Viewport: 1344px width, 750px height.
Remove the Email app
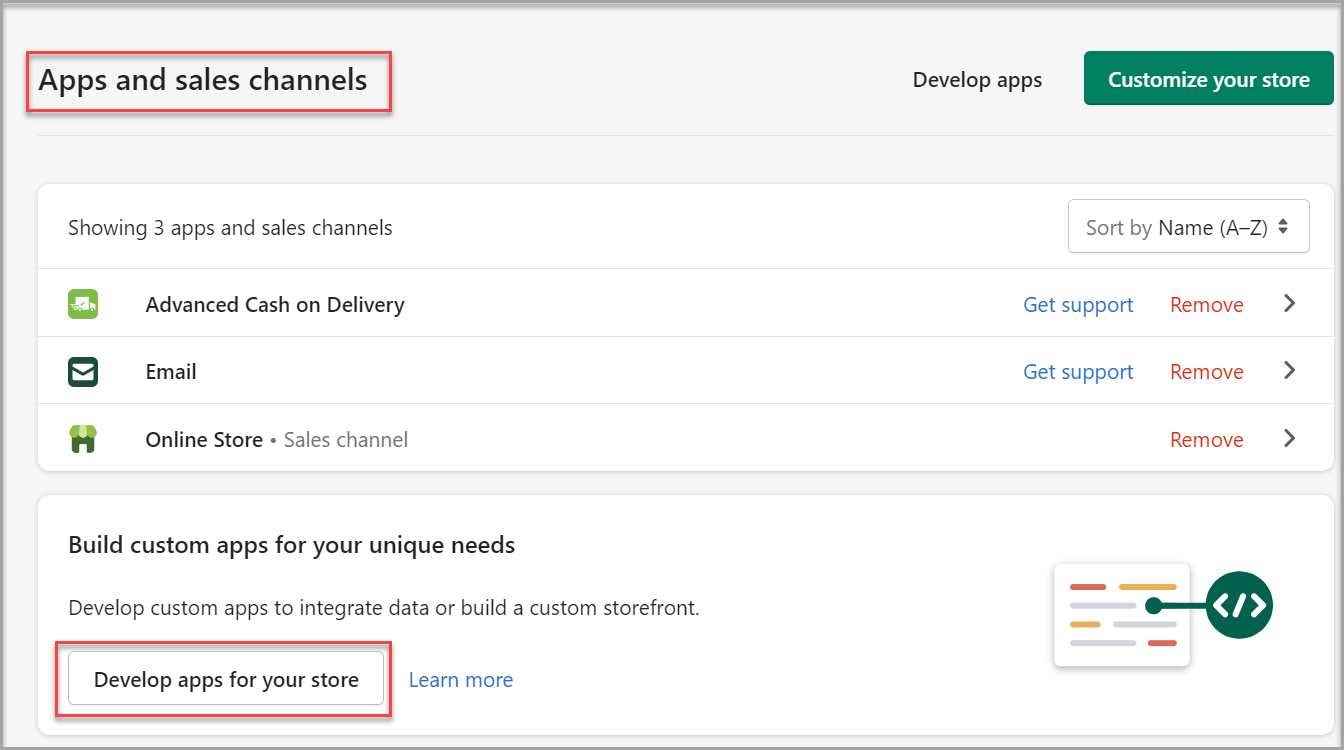click(x=1206, y=372)
